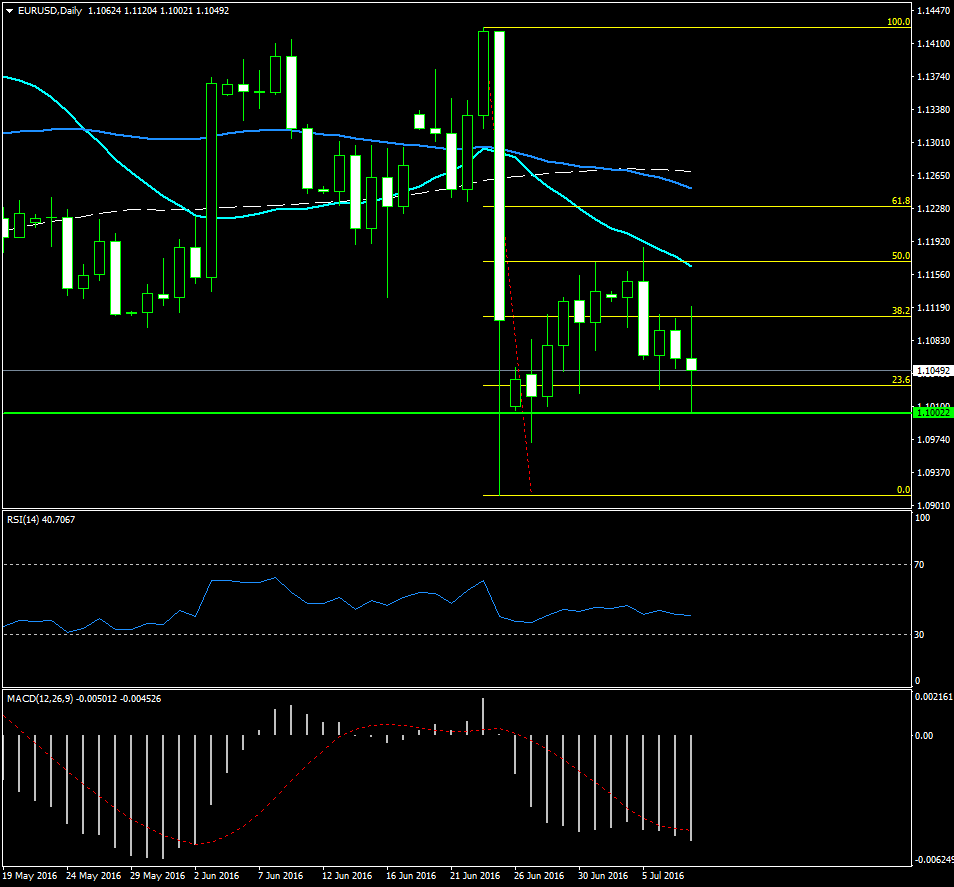Click the EURUSD,Daily chart title text
This screenshot has width=954, height=887.
click(x=50, y=11)
